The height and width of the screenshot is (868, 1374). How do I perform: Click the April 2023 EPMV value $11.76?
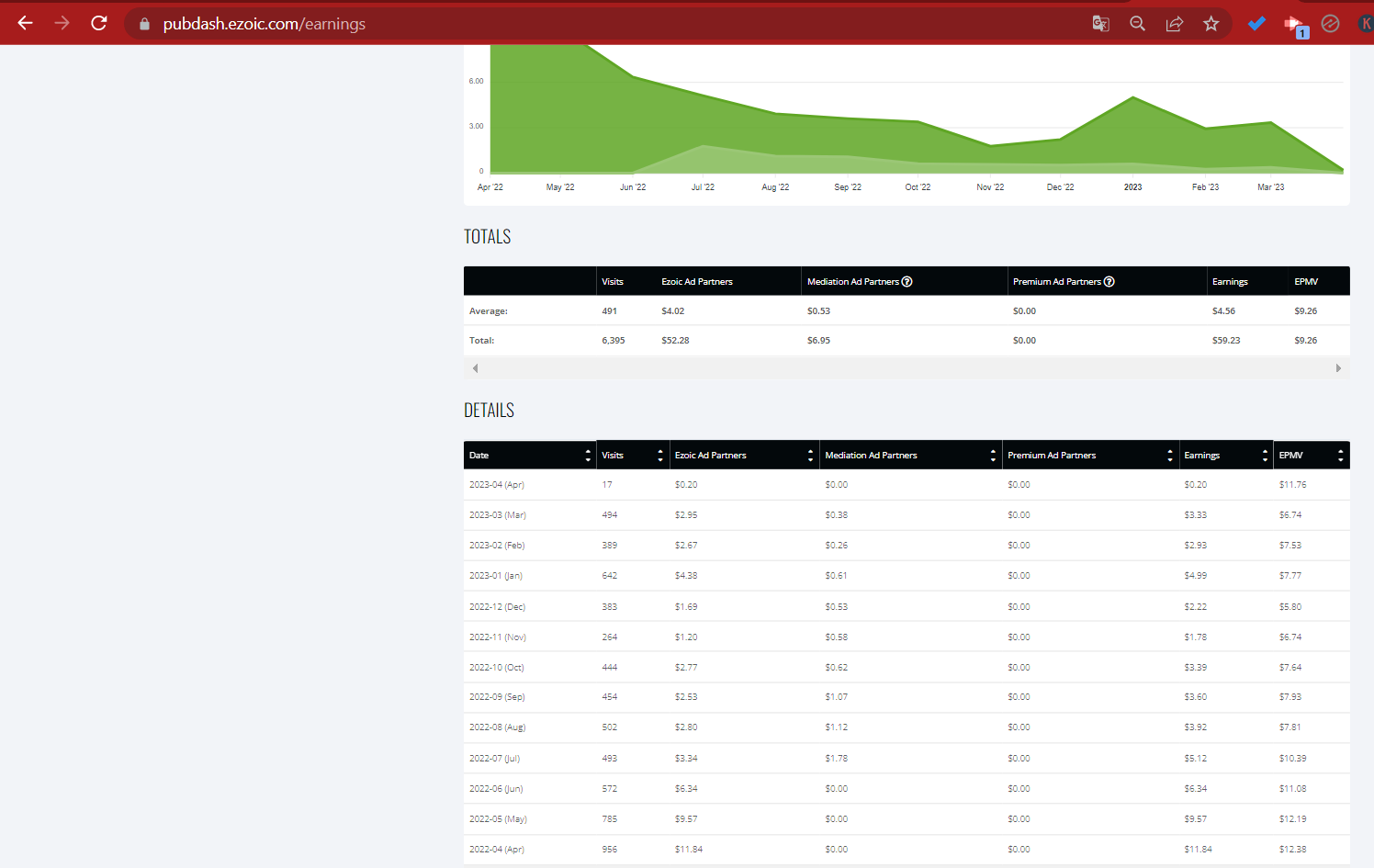coord(1292,484)
